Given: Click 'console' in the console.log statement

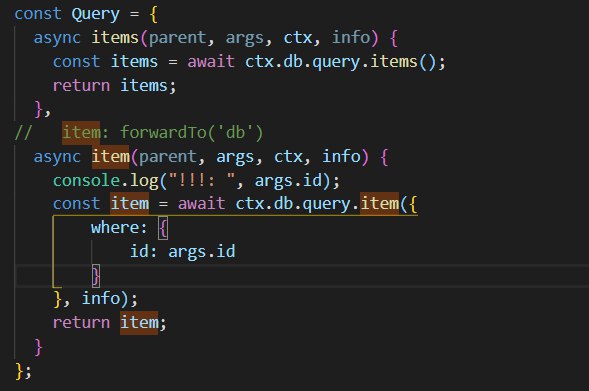Looking at the screenshot, I should [x=86, y=180].
